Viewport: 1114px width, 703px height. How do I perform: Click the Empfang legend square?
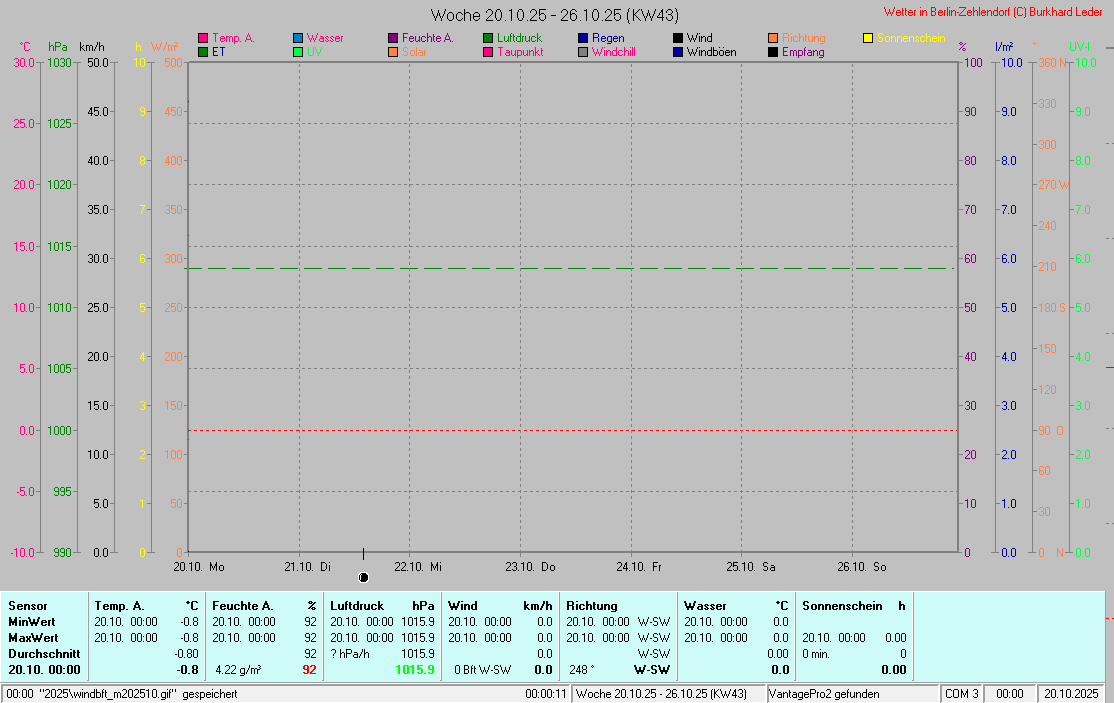click(773, 52)
